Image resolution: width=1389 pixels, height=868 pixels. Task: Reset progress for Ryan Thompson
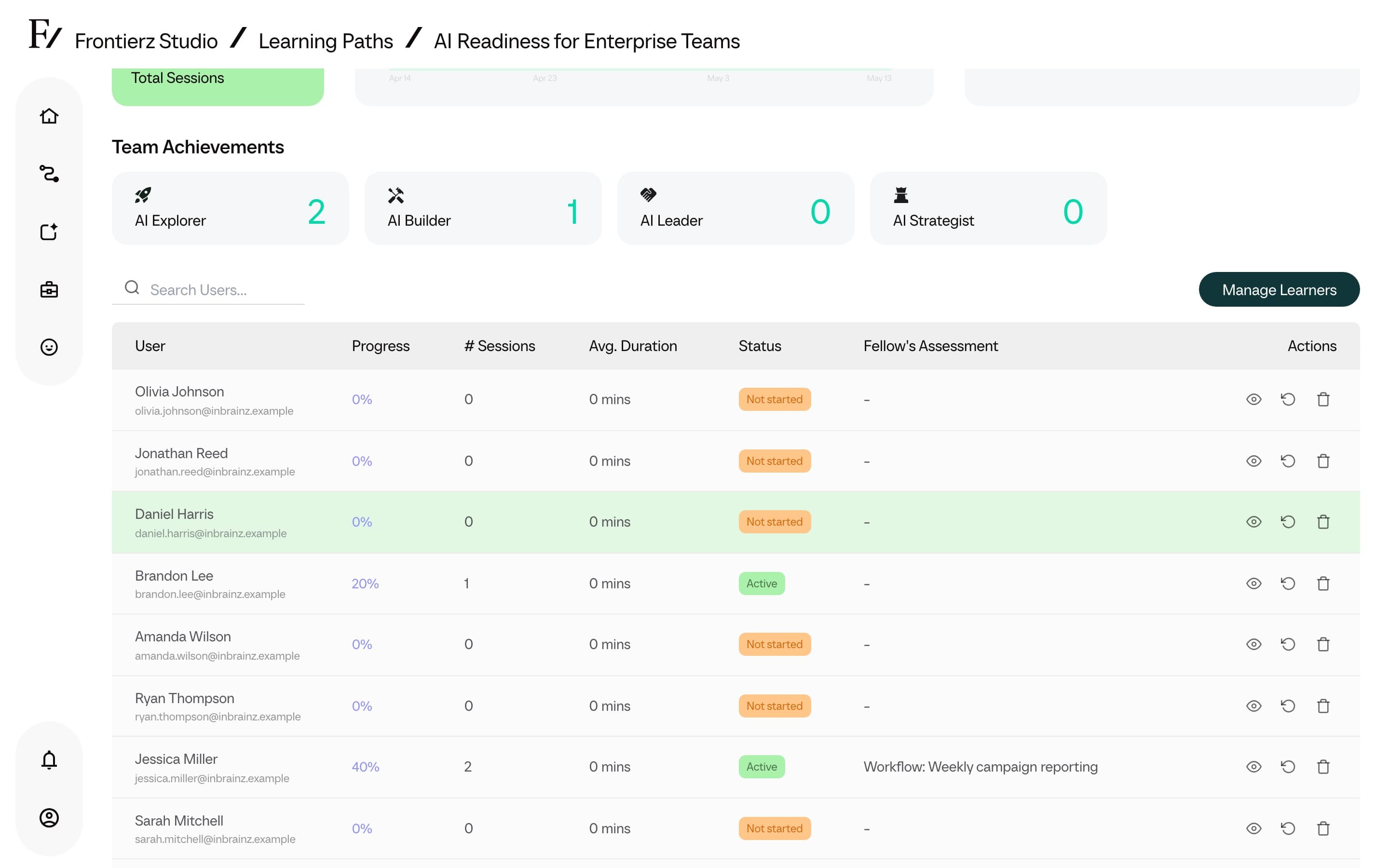pyautogui.click(x=1288, y=705)
